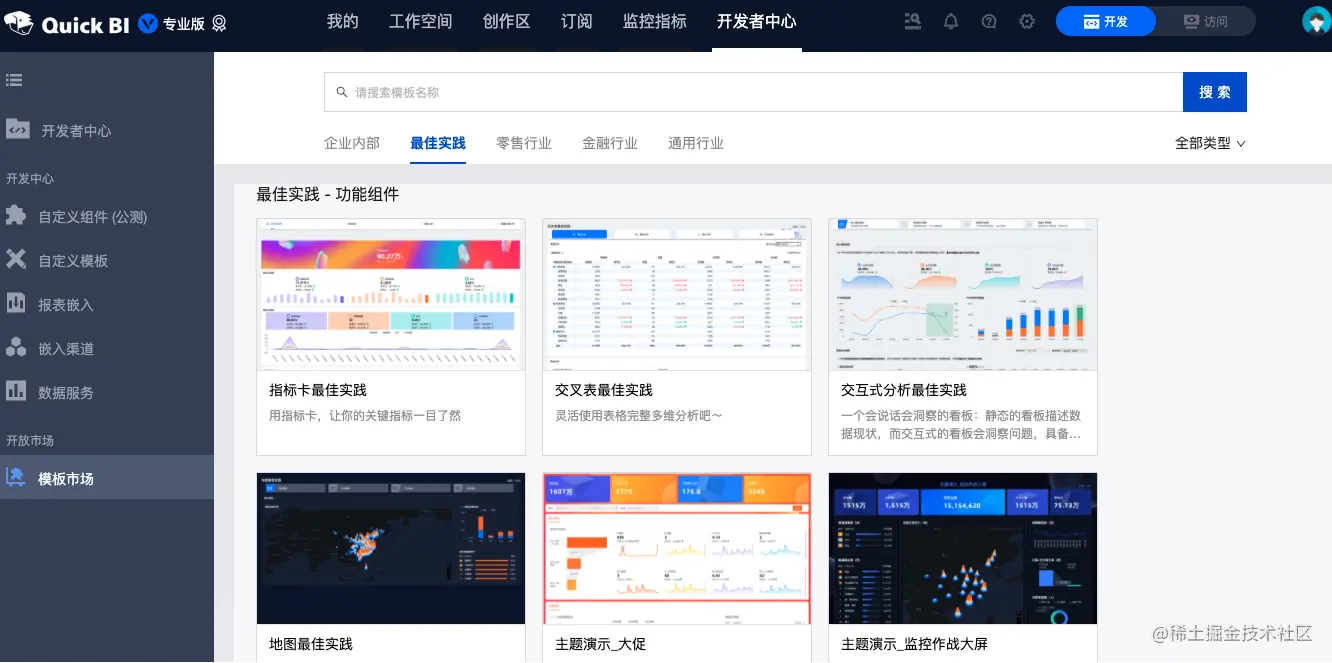Click description 灵活使用表格完整多维分析吧～
Viewport: 1332px width, 663px height.
click(x=639, y=415)
